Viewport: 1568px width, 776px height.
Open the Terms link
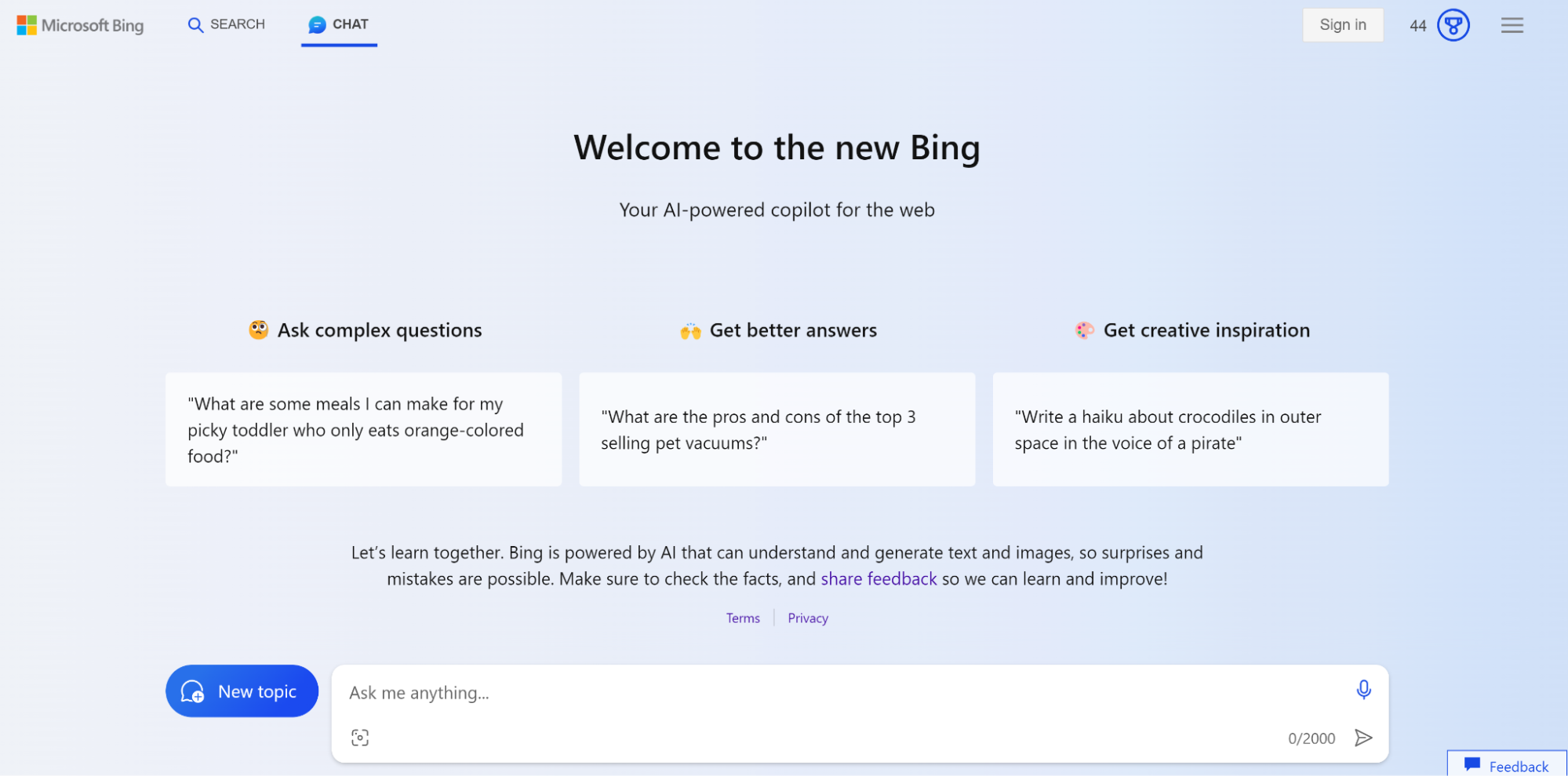point(743,618)
